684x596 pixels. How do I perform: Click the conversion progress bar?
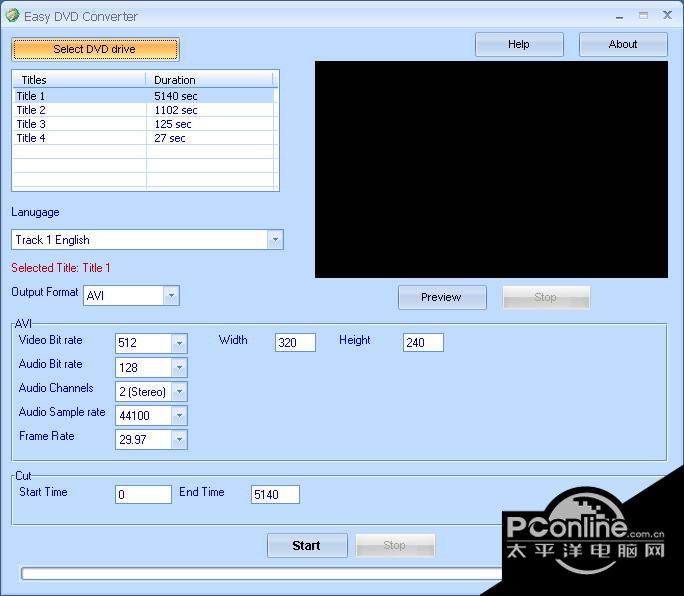[262, 573]
